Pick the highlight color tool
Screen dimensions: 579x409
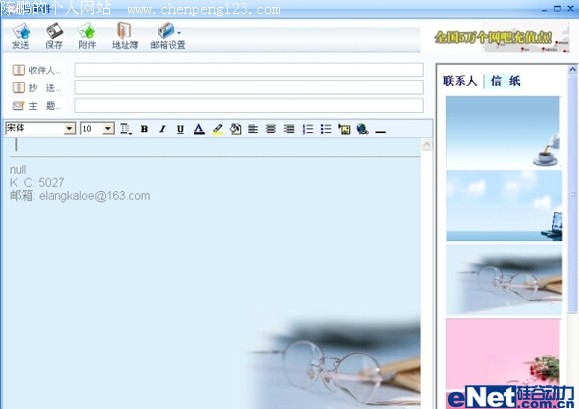point(217,129)
